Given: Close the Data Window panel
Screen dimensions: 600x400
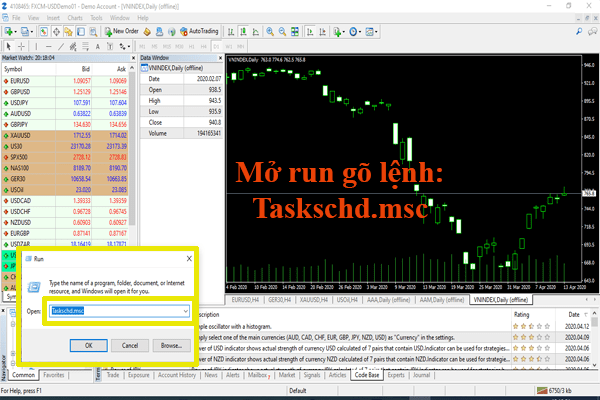Looking at the screenshot, I should [220, 58].
